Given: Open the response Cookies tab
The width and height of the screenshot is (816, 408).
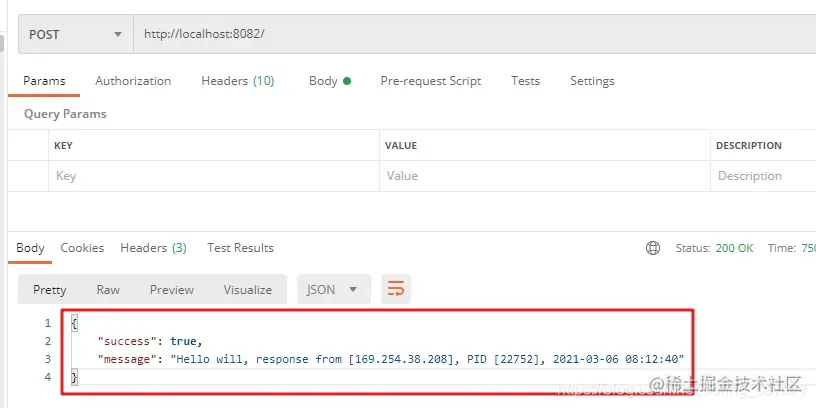Looking at the screenshot, I should (x=82, y=248).
